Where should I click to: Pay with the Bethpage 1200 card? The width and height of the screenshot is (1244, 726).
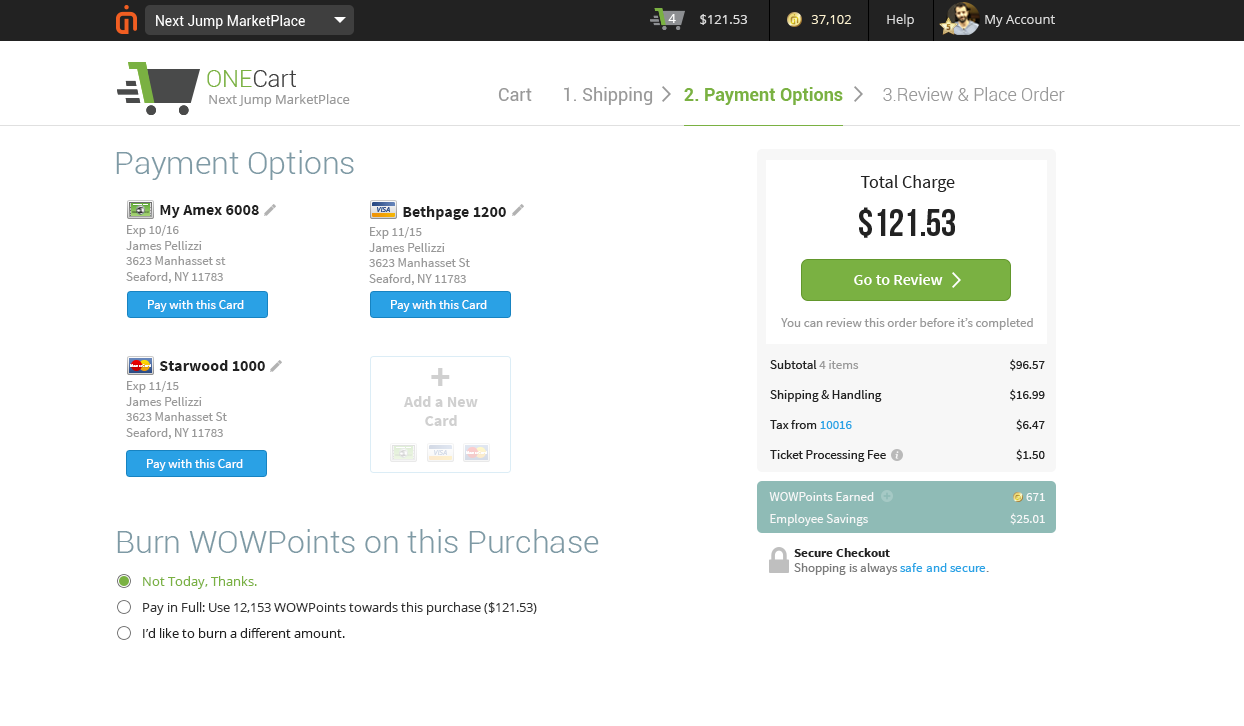point(440,305)
